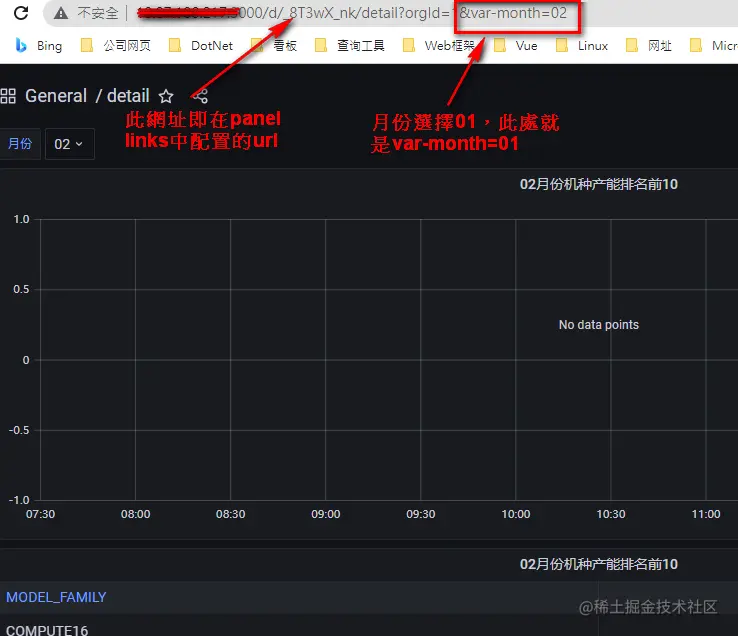Click the detail dashboard title
This screenshot has width=738, height=636.
(x=128, y=96)
